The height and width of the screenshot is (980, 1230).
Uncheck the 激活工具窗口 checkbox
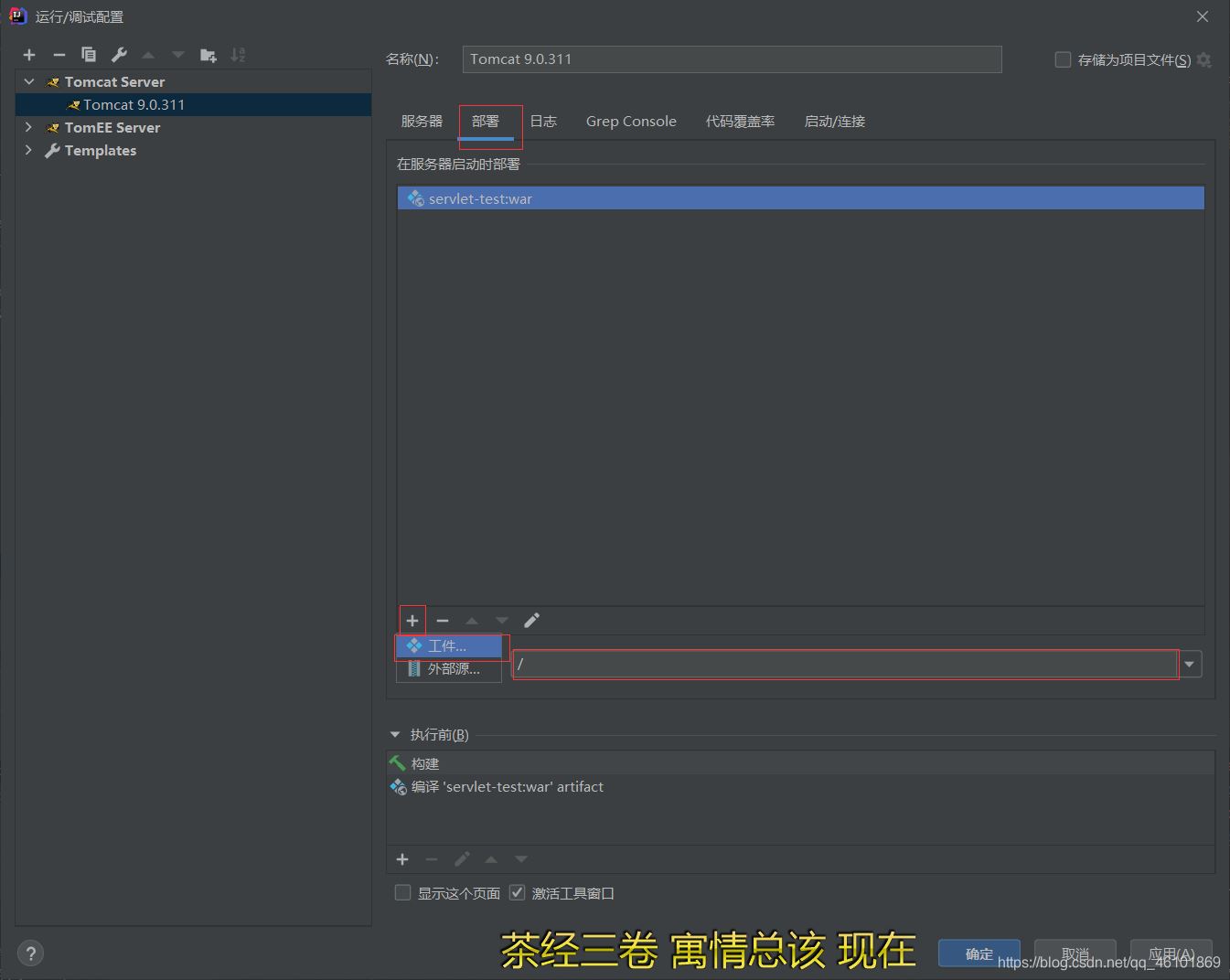pos(517,892)
